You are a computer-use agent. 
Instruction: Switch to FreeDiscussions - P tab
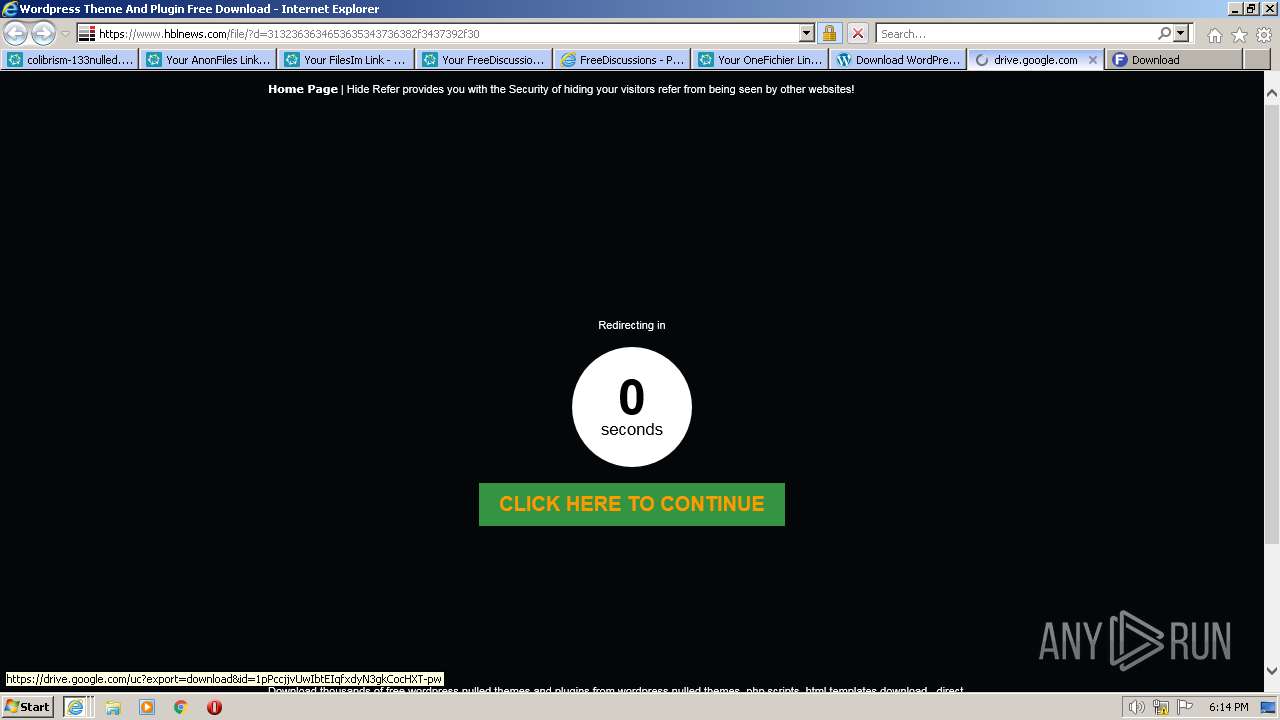tap(622, 60)
